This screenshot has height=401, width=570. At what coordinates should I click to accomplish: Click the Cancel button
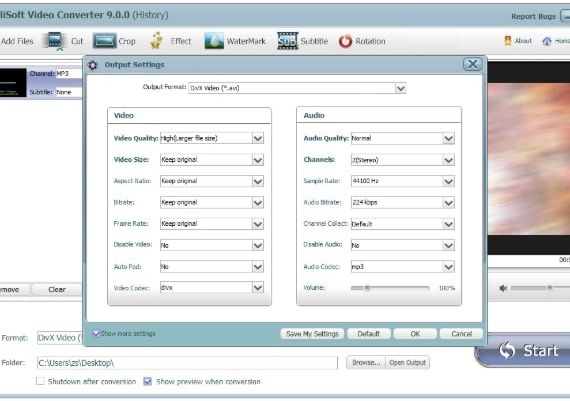click(x=461, y=334)
